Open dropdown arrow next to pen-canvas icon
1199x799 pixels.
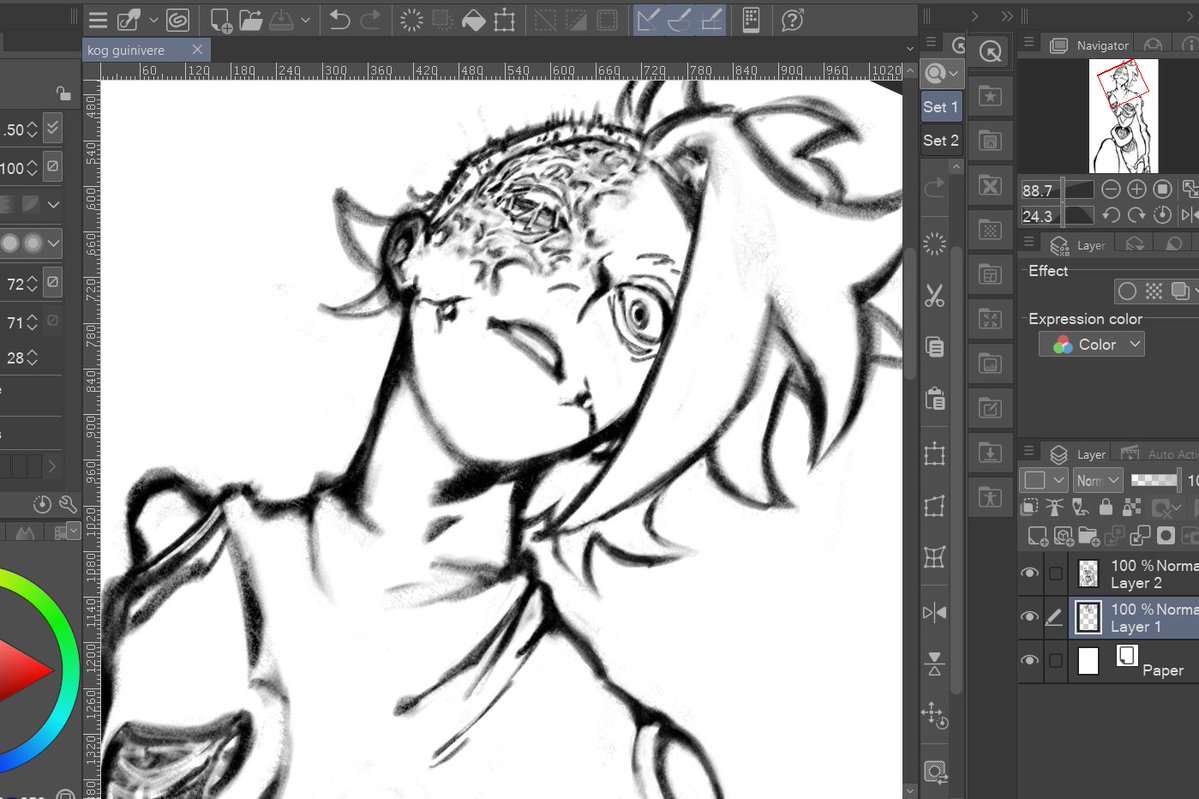pyautogui.click(x=153, y=21)
